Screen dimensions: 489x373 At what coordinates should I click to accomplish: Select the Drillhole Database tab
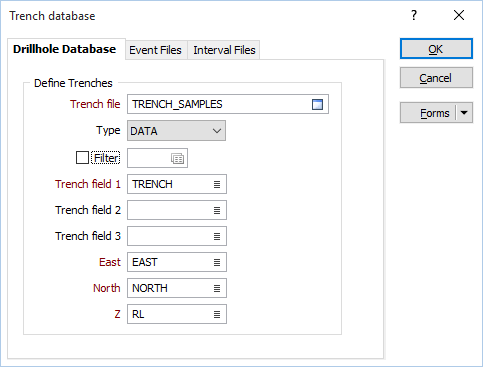(65, 49)
